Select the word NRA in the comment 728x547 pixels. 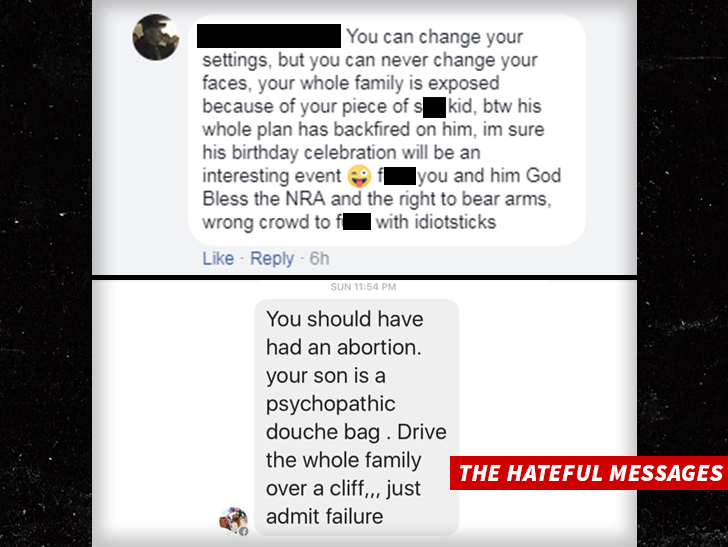coord(305,199)
